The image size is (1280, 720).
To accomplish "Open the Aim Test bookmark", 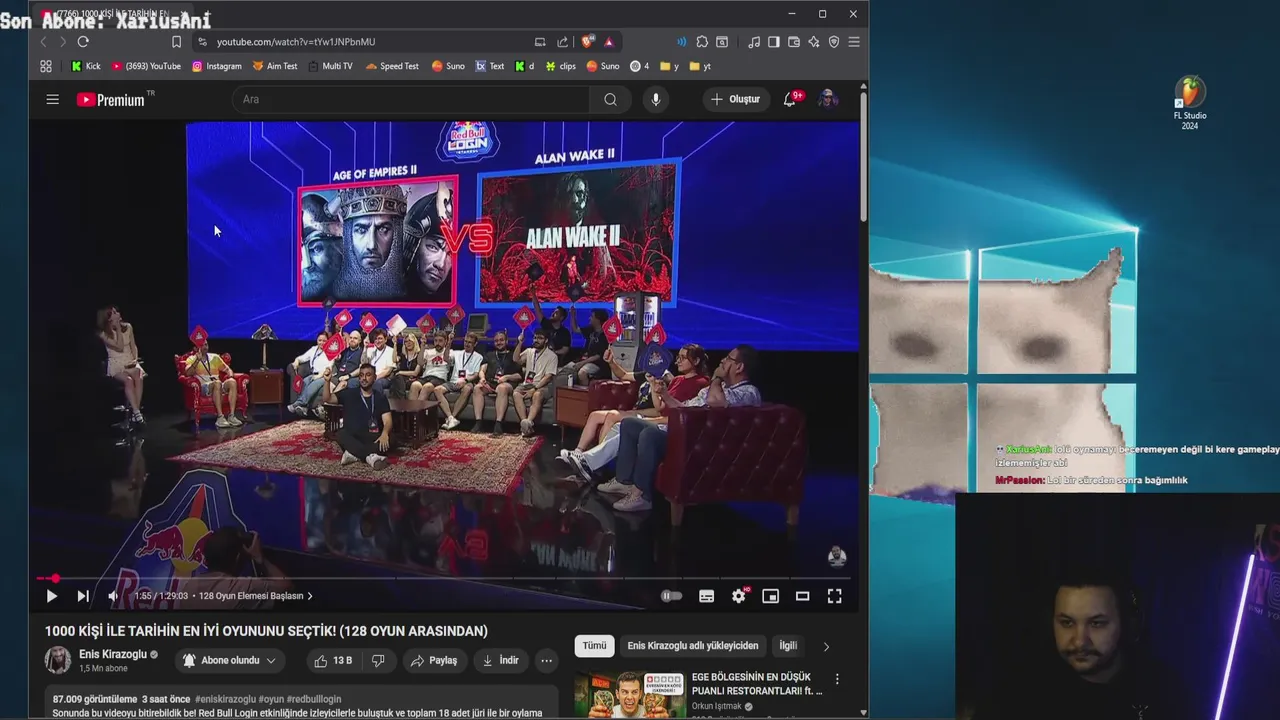I will pyautogui.click(x=275, y=66).
